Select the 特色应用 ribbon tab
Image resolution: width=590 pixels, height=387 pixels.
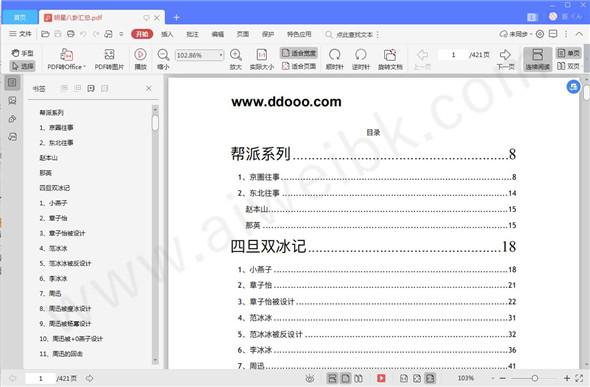(299, 34)
